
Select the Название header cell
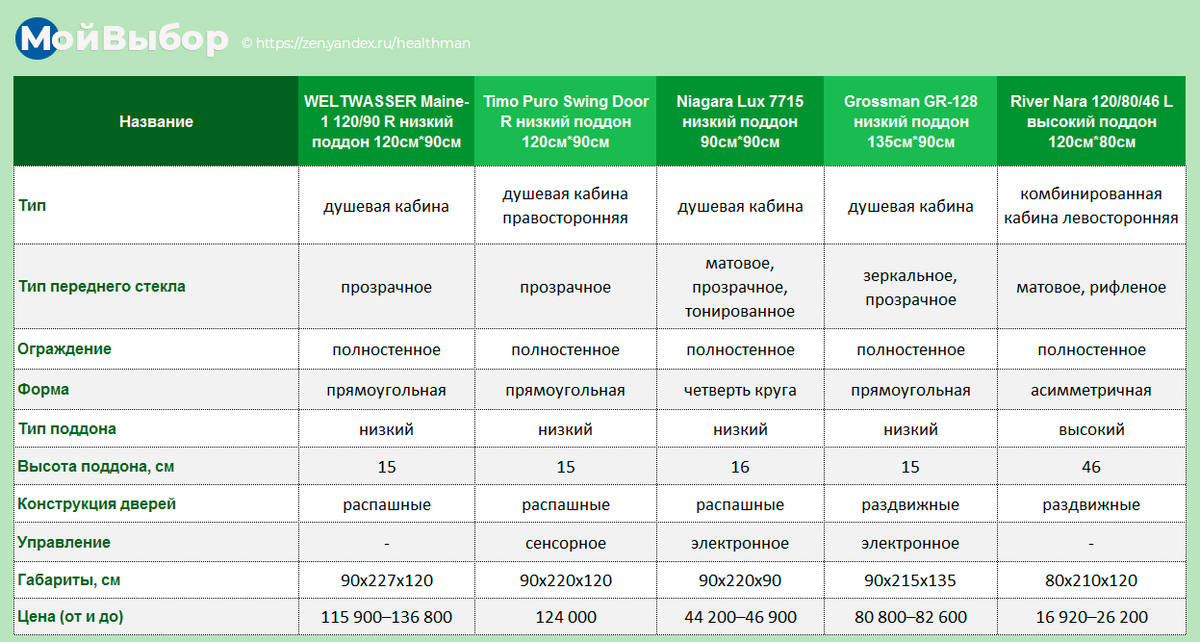[156, 121]
